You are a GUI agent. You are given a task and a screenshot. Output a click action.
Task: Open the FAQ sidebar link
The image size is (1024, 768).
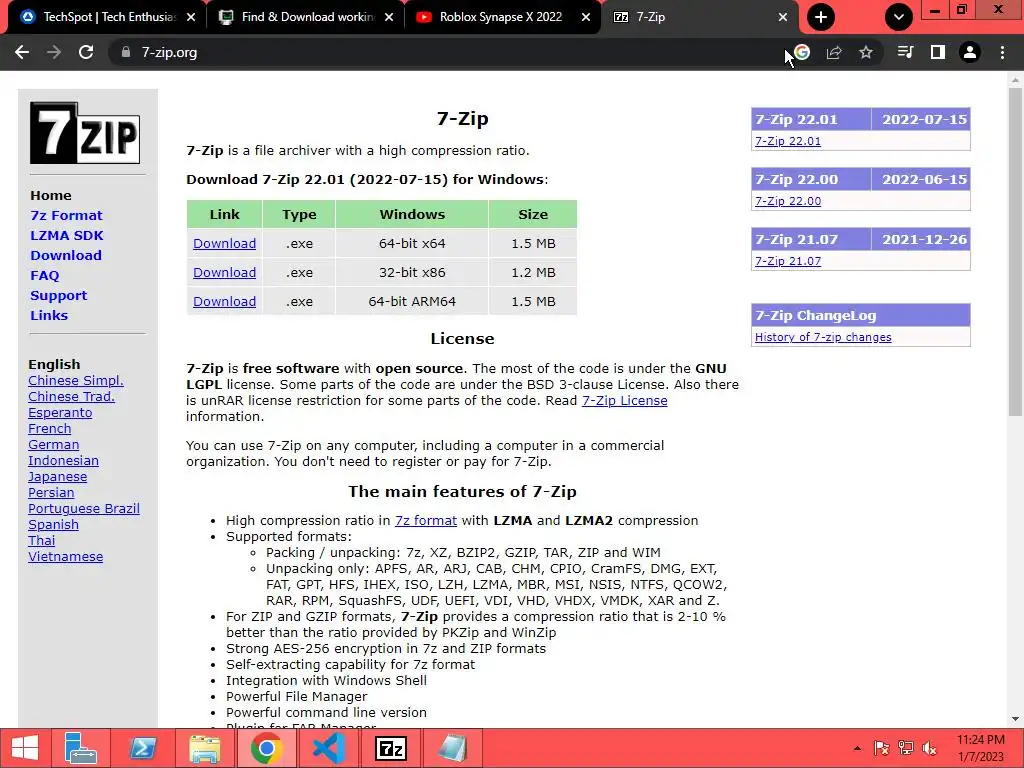[x=44, y=276]
